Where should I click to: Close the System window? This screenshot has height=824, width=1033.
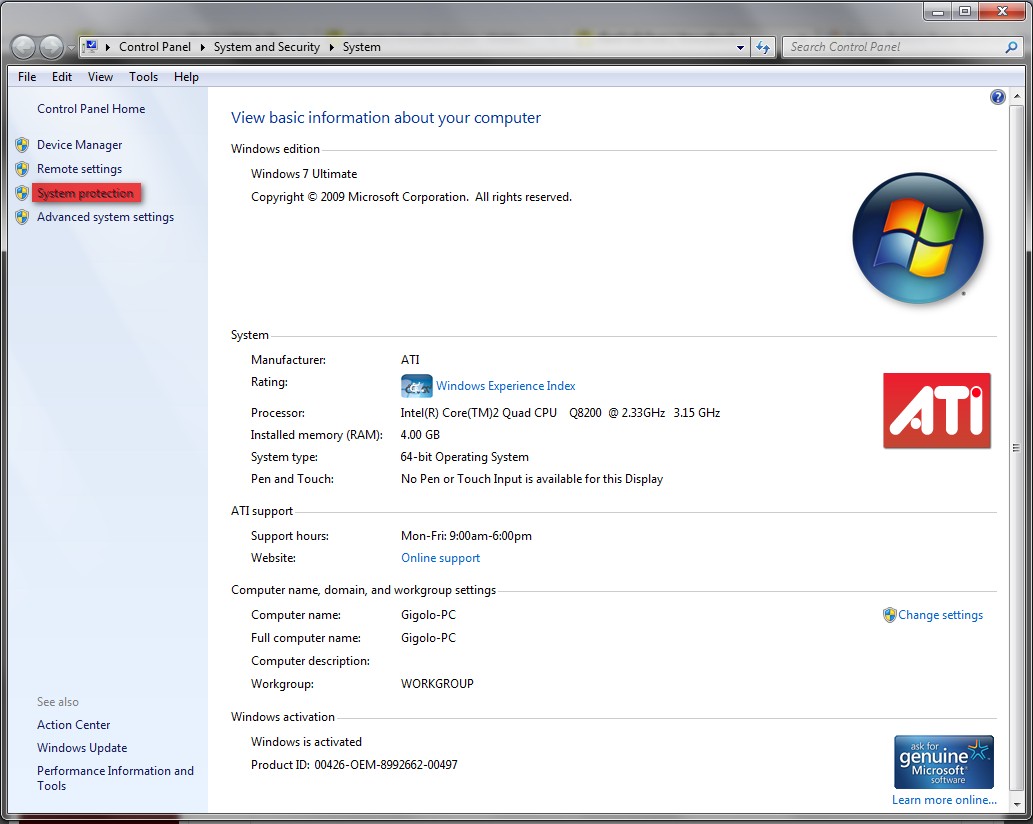click(x=1003, y=11)
